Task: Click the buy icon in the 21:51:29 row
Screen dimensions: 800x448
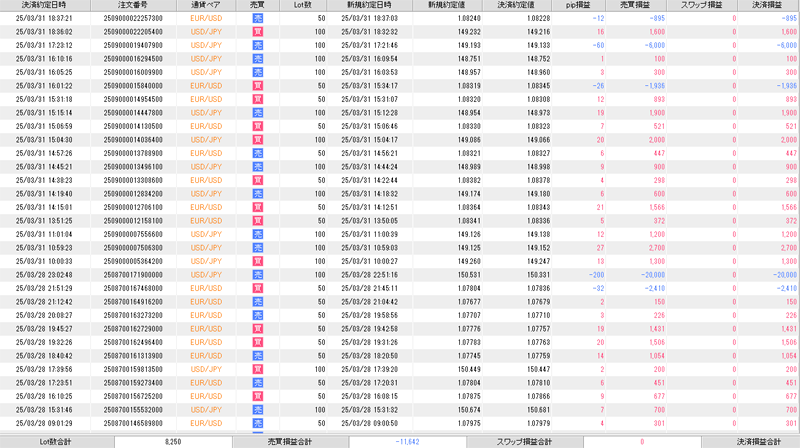Action: click(258, 288)
